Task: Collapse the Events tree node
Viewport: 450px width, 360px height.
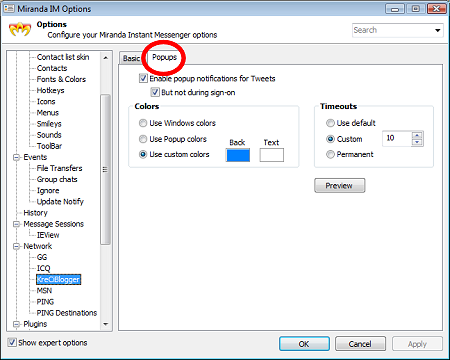Action: [x=16, y=157]
